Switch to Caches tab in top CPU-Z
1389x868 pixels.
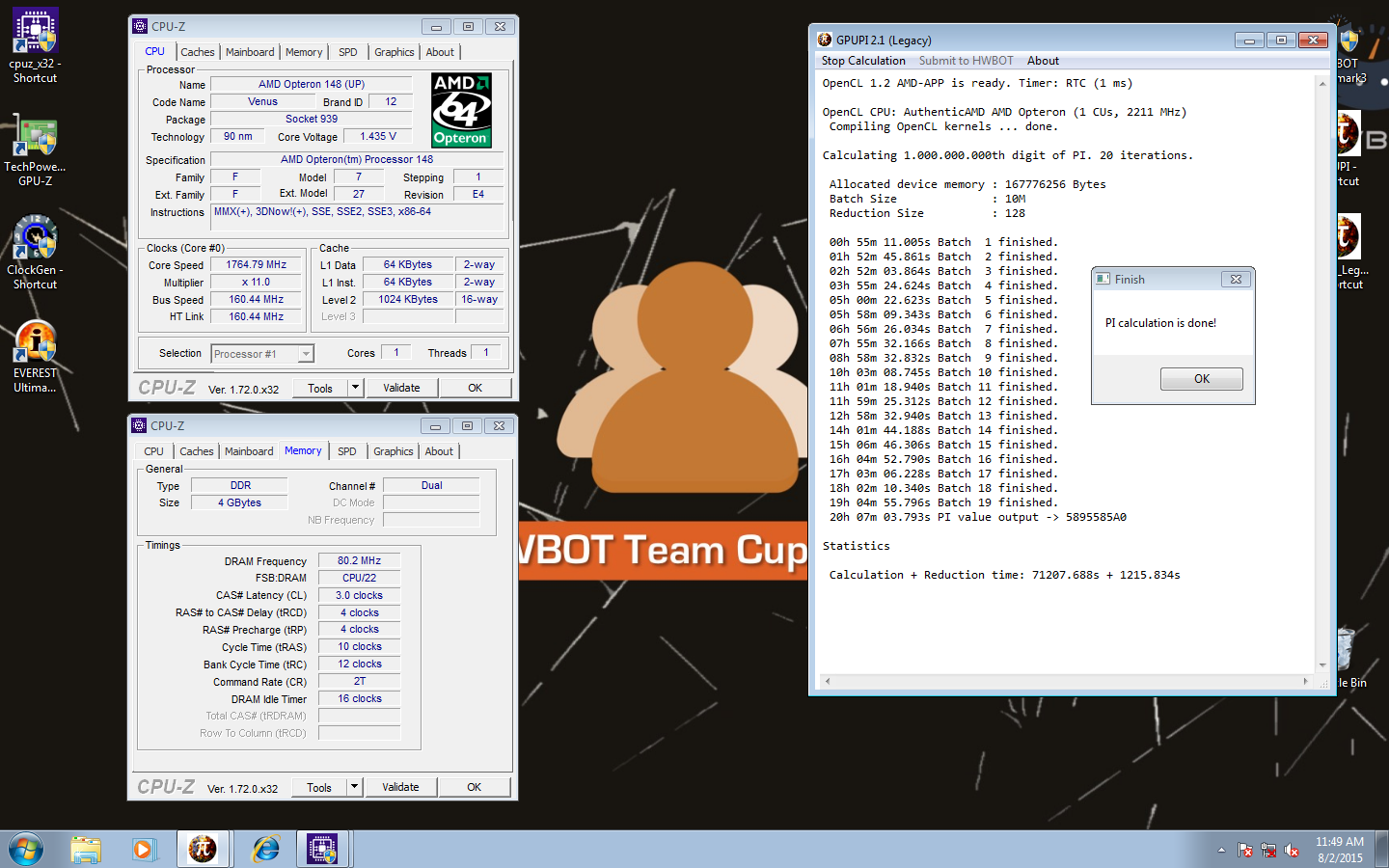click(197, 52)
